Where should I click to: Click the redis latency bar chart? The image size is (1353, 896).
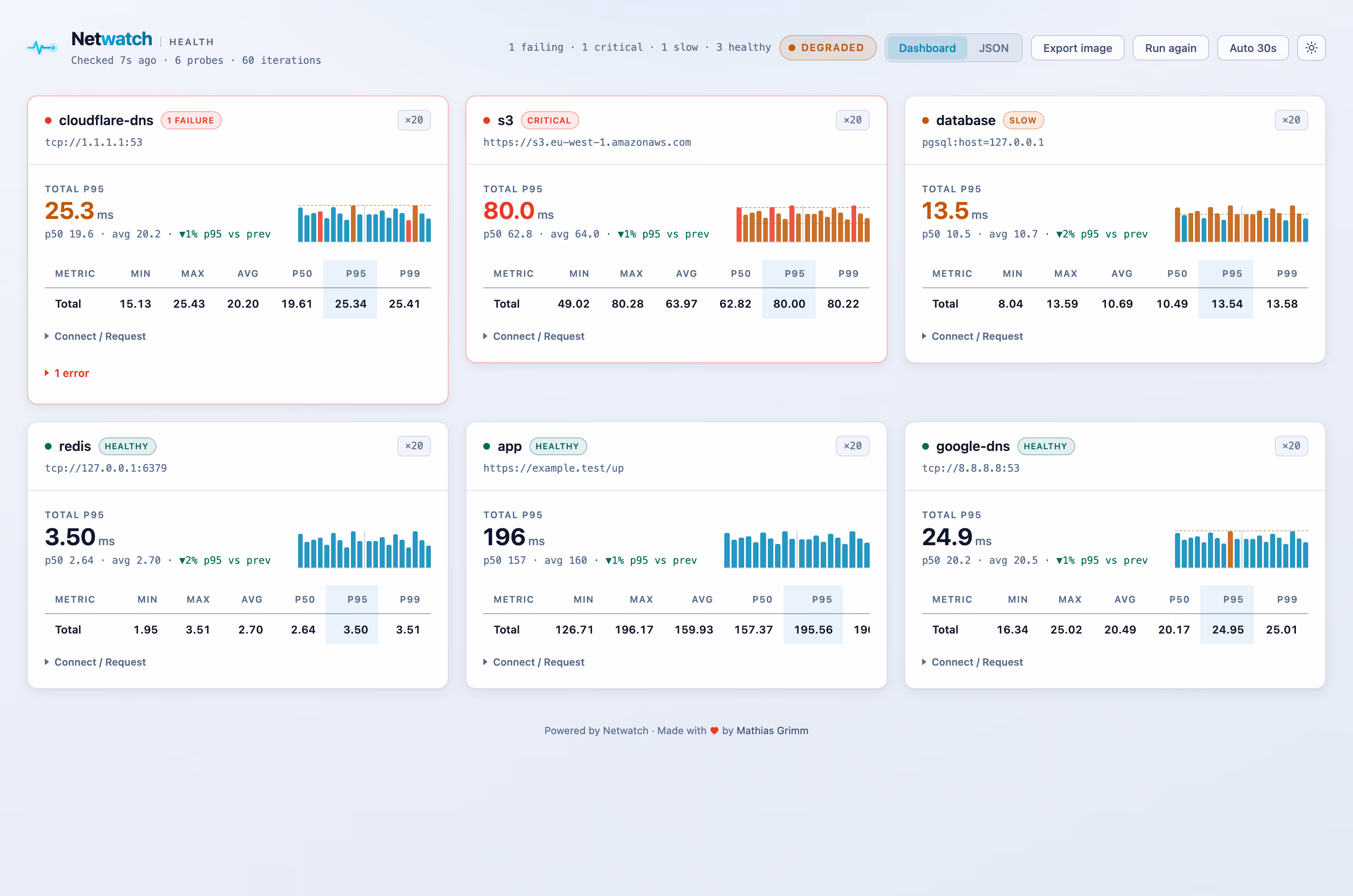364,549
